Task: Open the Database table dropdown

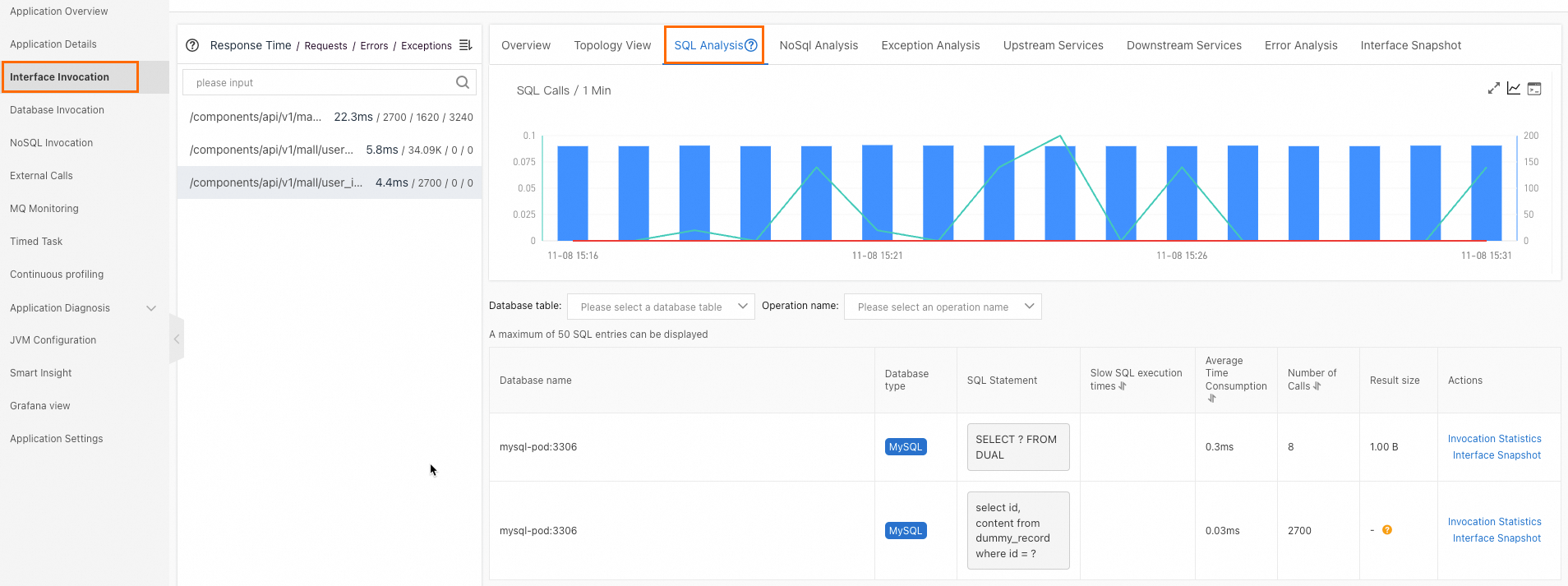Action: pyautogui.click(x=661, y=307)
